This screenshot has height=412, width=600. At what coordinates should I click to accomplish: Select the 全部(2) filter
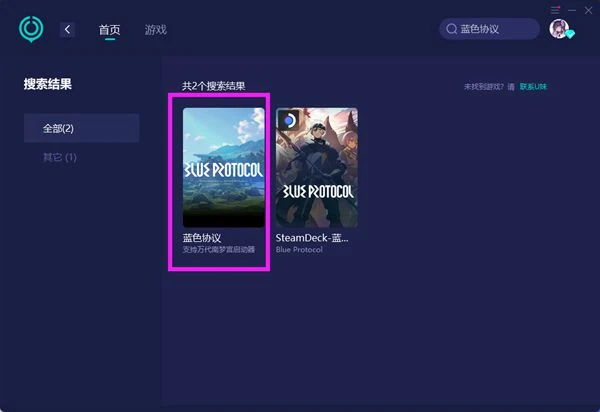point(59,128)
